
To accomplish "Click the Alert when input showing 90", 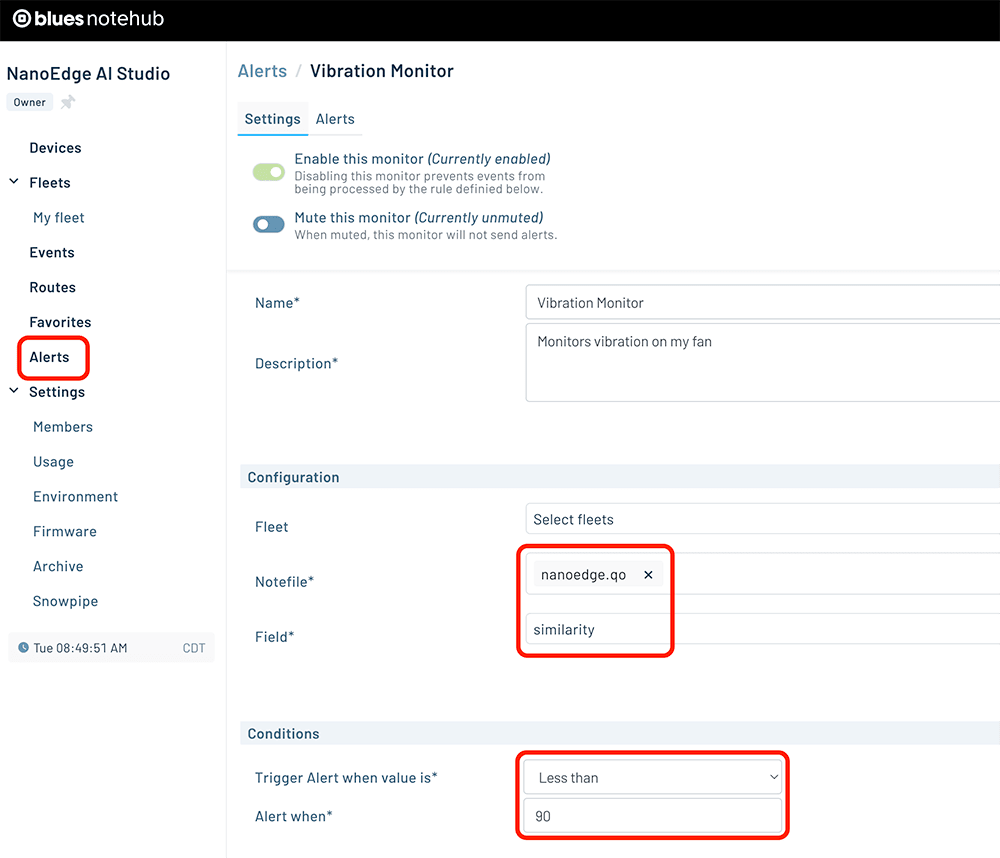I will [652, 816].
